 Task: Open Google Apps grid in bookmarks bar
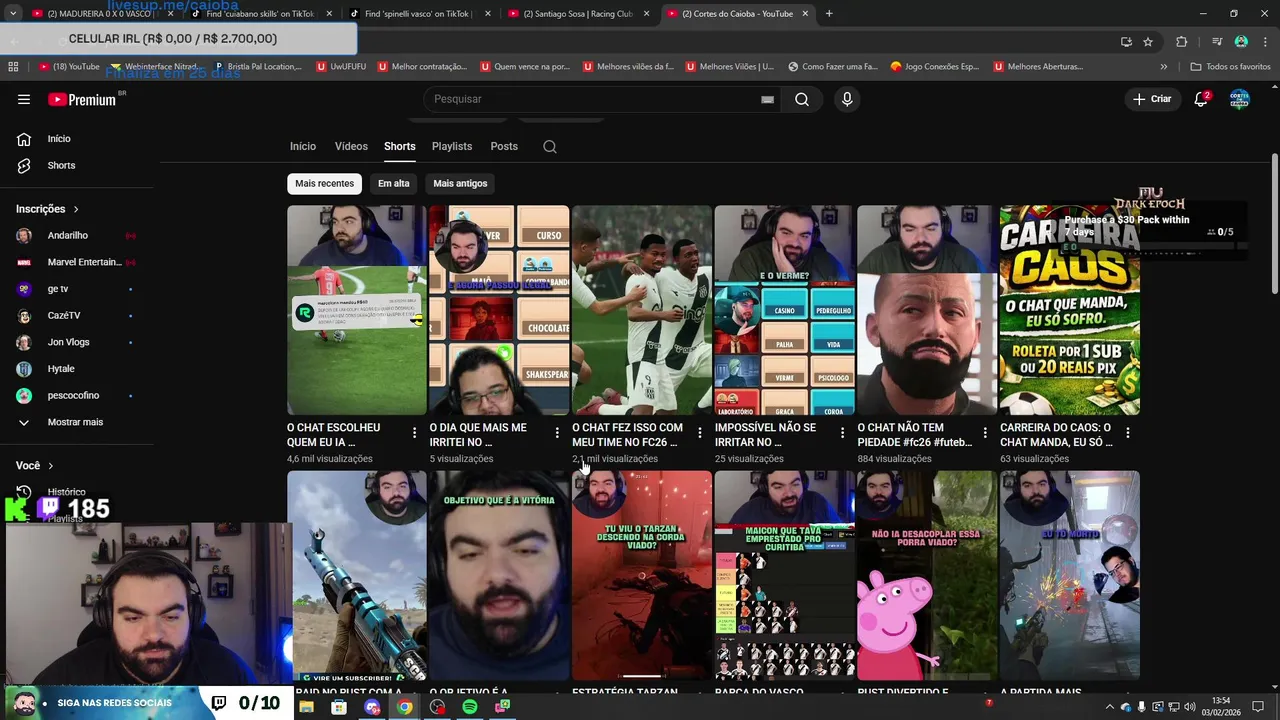pos(13,66)
